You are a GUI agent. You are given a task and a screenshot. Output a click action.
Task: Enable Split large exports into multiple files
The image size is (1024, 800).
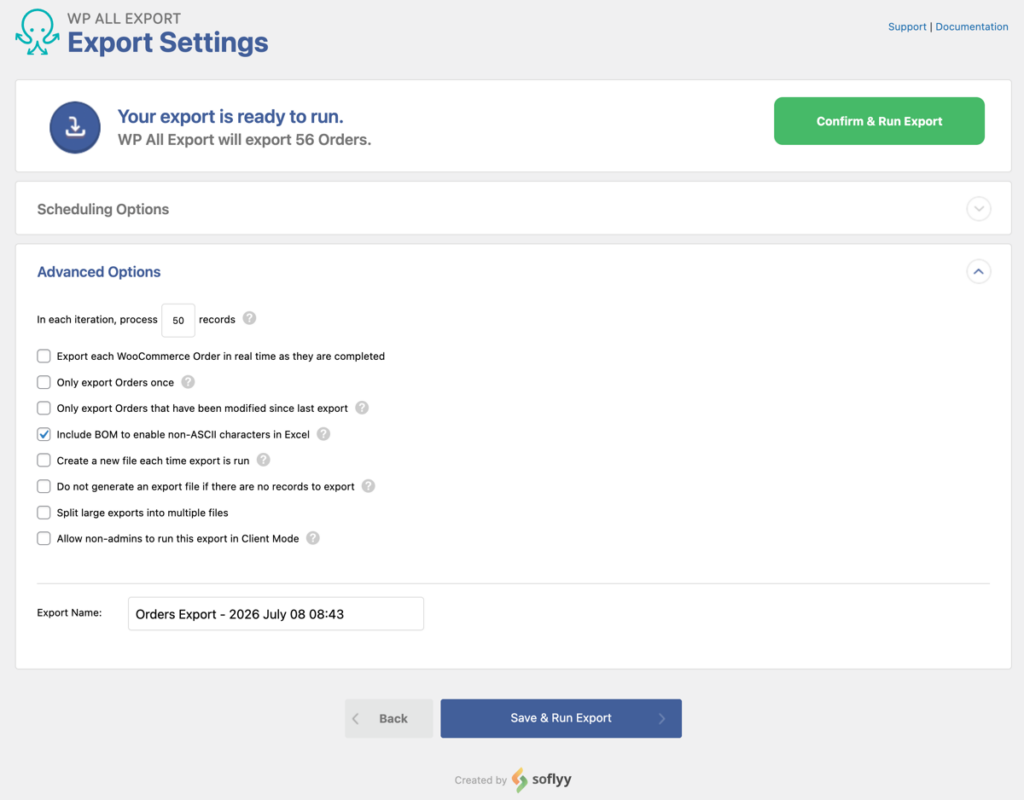coord(44,513)
